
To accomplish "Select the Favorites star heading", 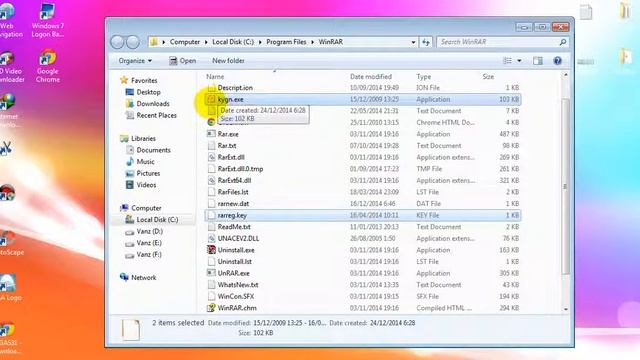I will tap(139, 80).
